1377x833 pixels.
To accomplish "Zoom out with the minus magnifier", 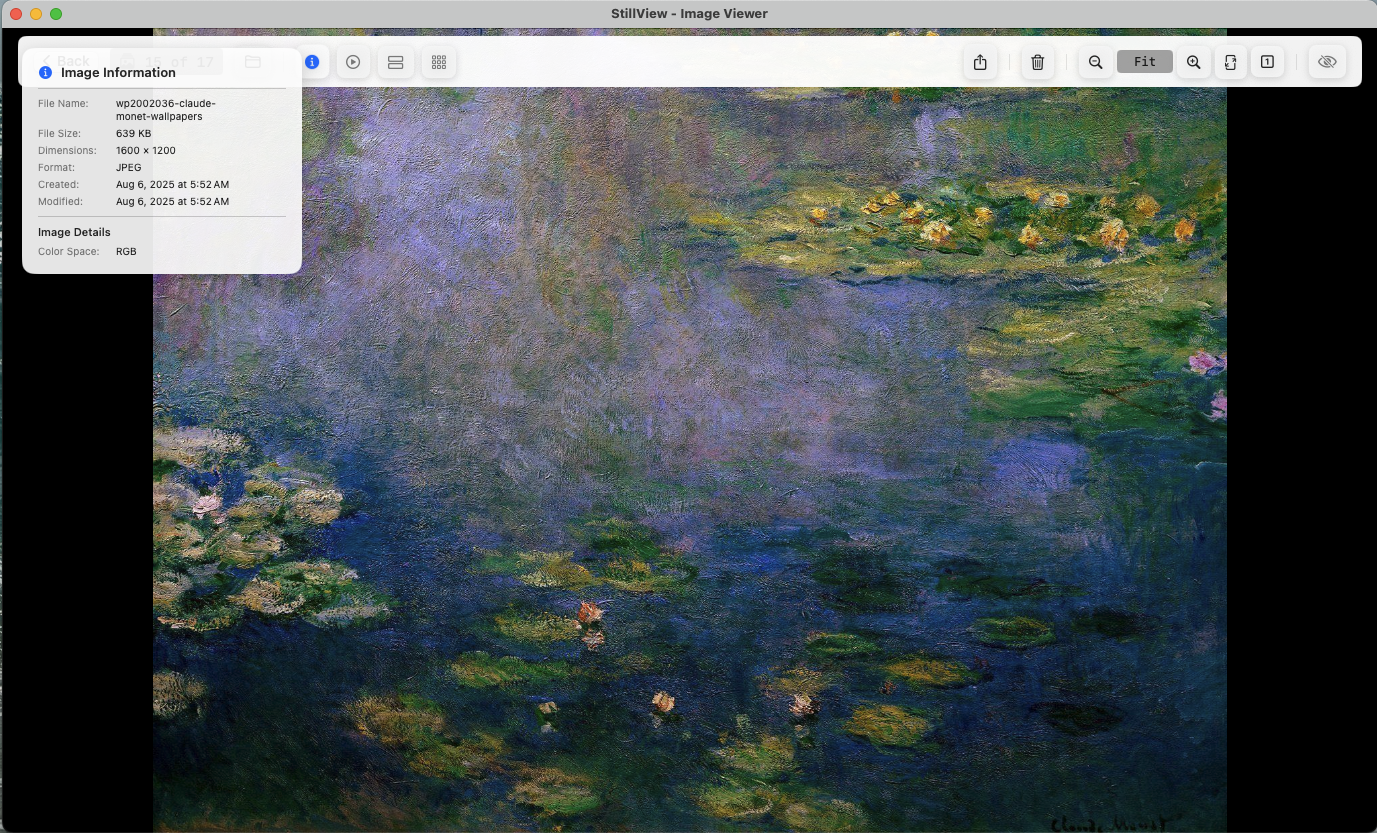I will pos(1095,62).
